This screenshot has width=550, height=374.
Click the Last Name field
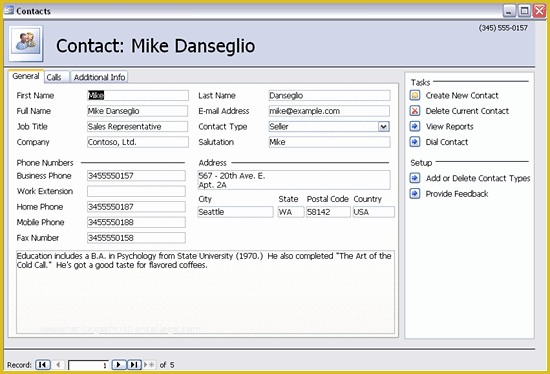coord(329,95)
